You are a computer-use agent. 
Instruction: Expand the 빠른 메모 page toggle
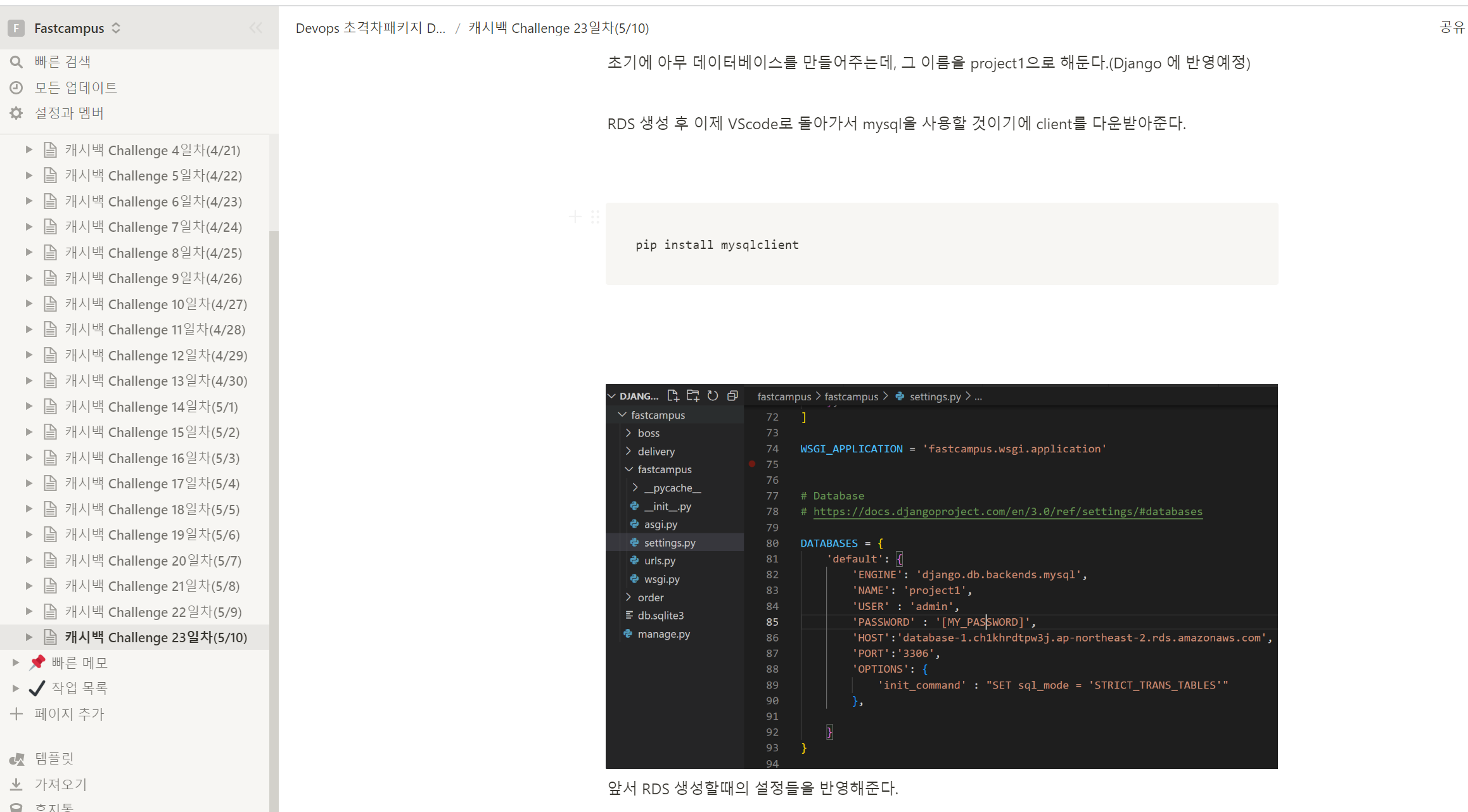coord(16,663)
